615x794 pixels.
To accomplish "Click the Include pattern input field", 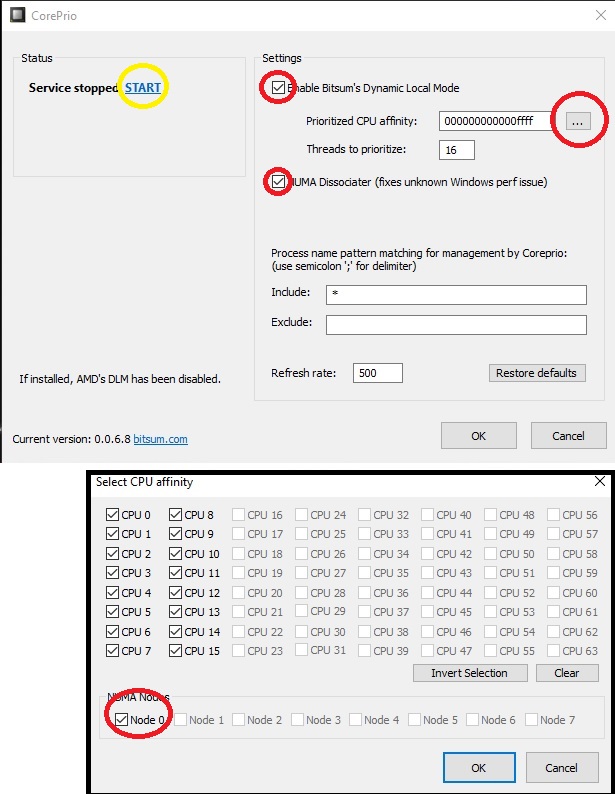I will click(x=456, y=295).
